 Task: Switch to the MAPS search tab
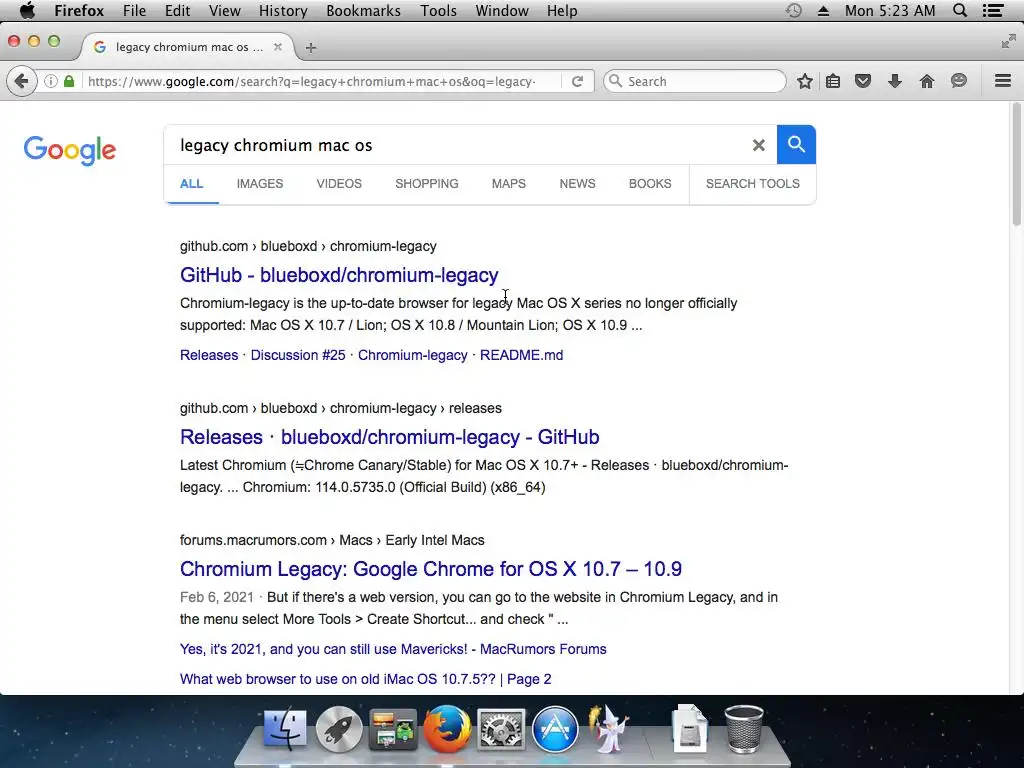pos(509,184)
